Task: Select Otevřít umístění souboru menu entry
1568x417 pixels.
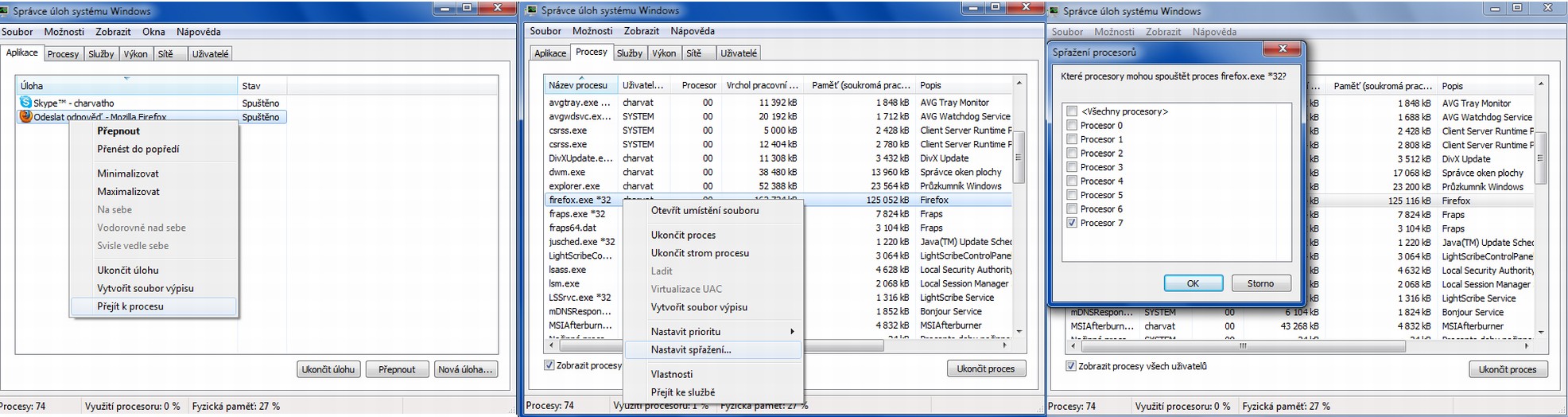Action: pos(704,211)
